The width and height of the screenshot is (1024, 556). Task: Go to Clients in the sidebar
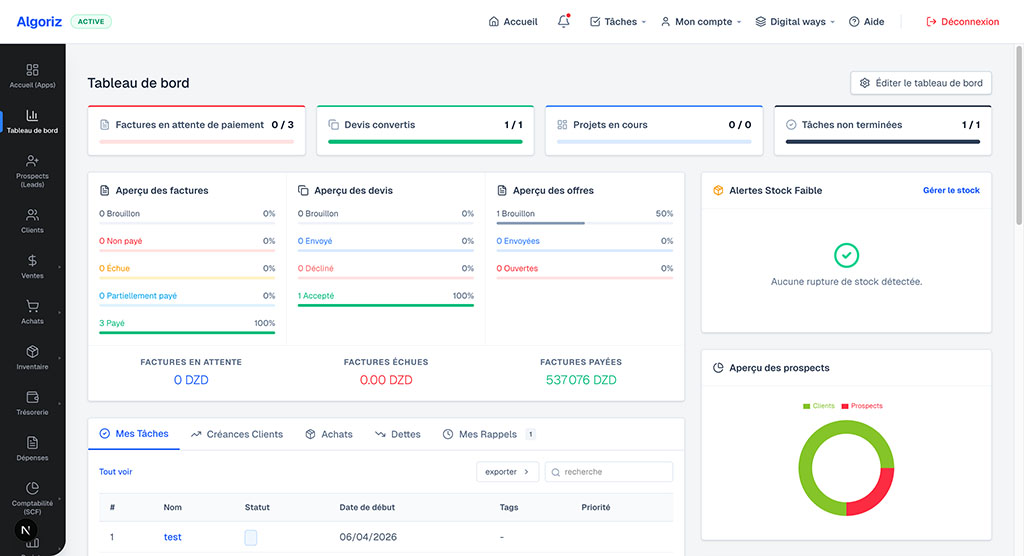pos(32,221)
